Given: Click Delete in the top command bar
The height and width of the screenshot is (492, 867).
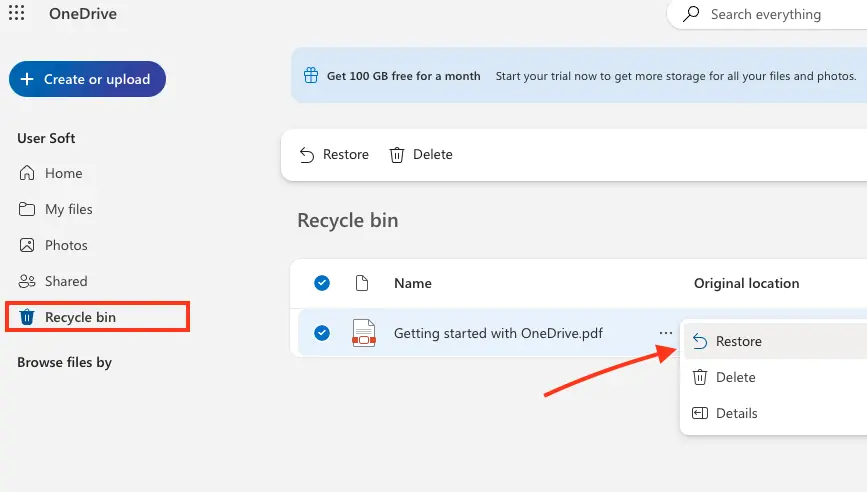Looking at the screenshot, I should tap(421, 154).
